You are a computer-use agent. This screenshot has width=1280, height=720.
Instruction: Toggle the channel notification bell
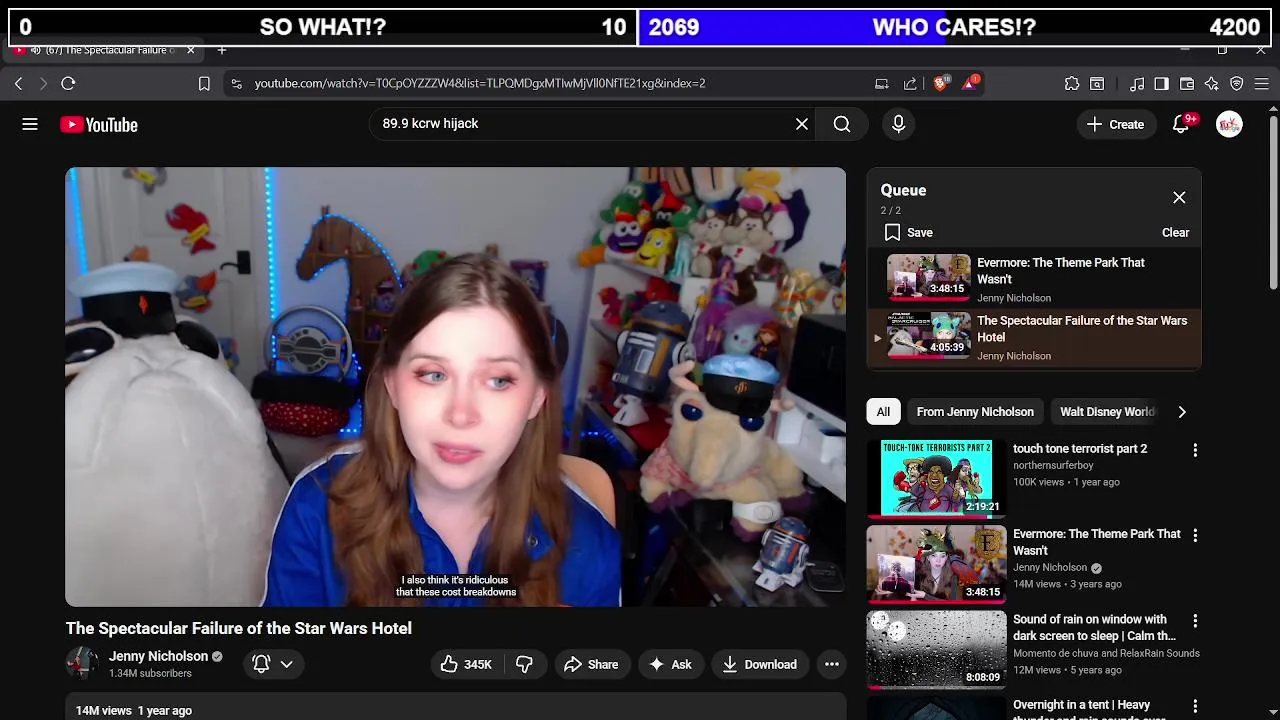pyautogui.click(x=261, y=664)
